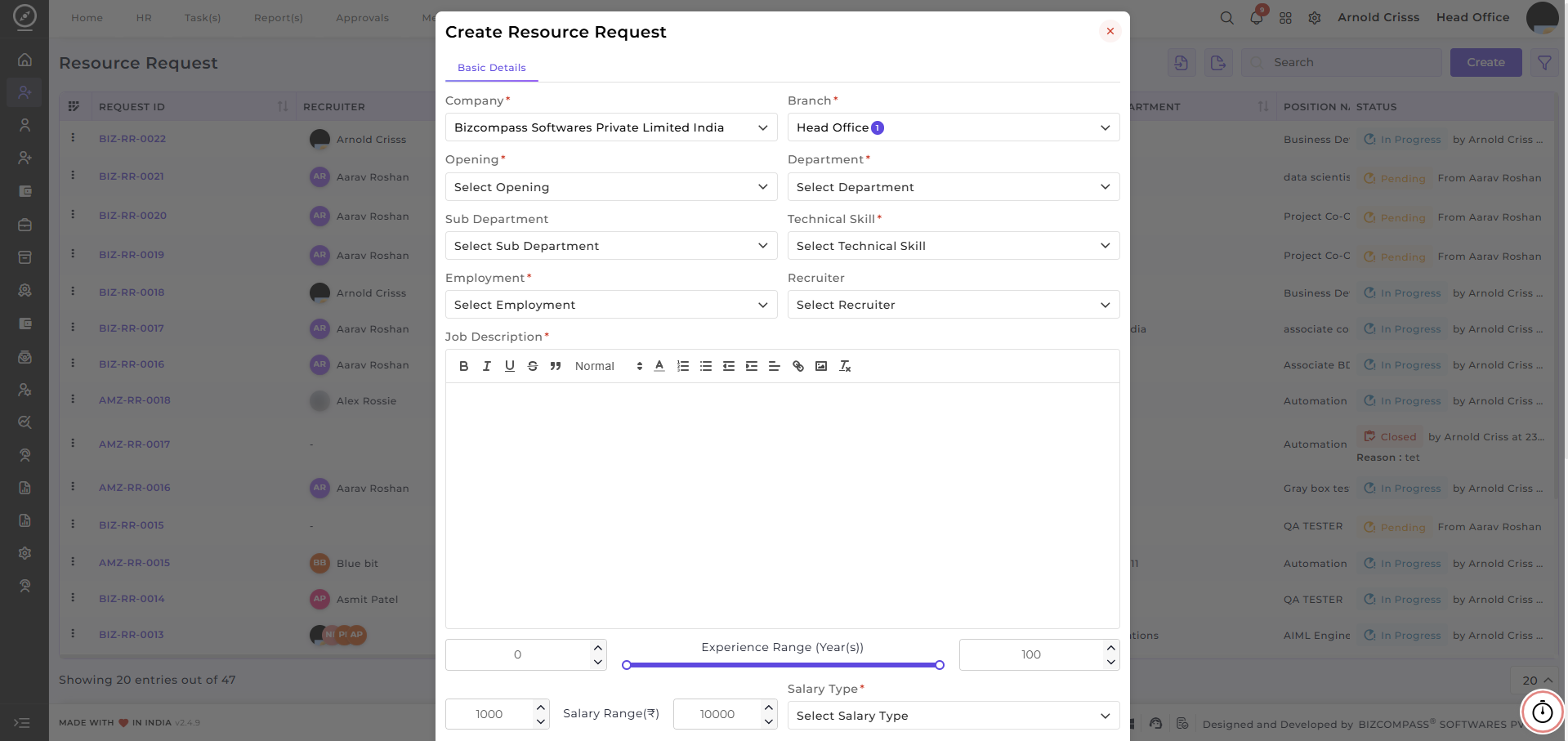Click inside the job description text area
Viewport: 1568px width, 741px height.
click(782, 505)
